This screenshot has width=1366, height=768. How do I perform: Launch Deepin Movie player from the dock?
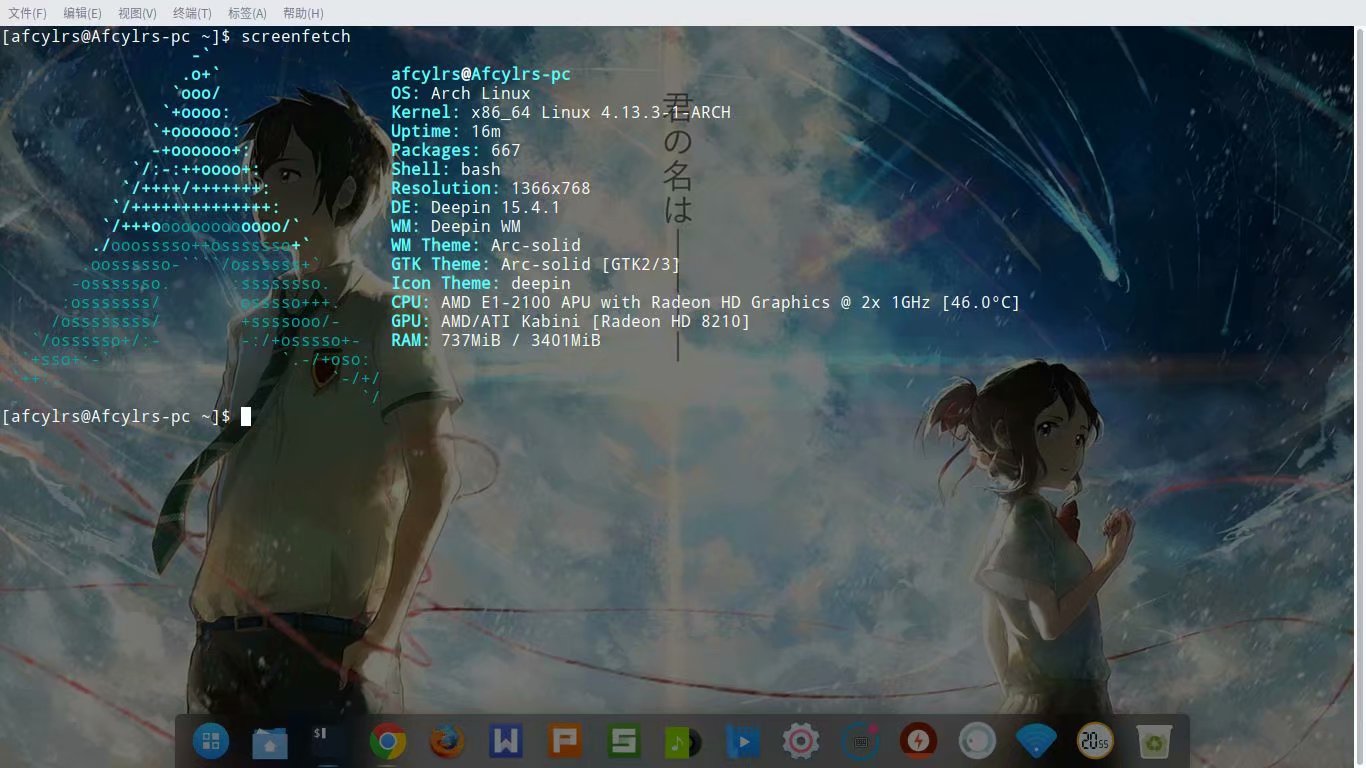(742, 741)
